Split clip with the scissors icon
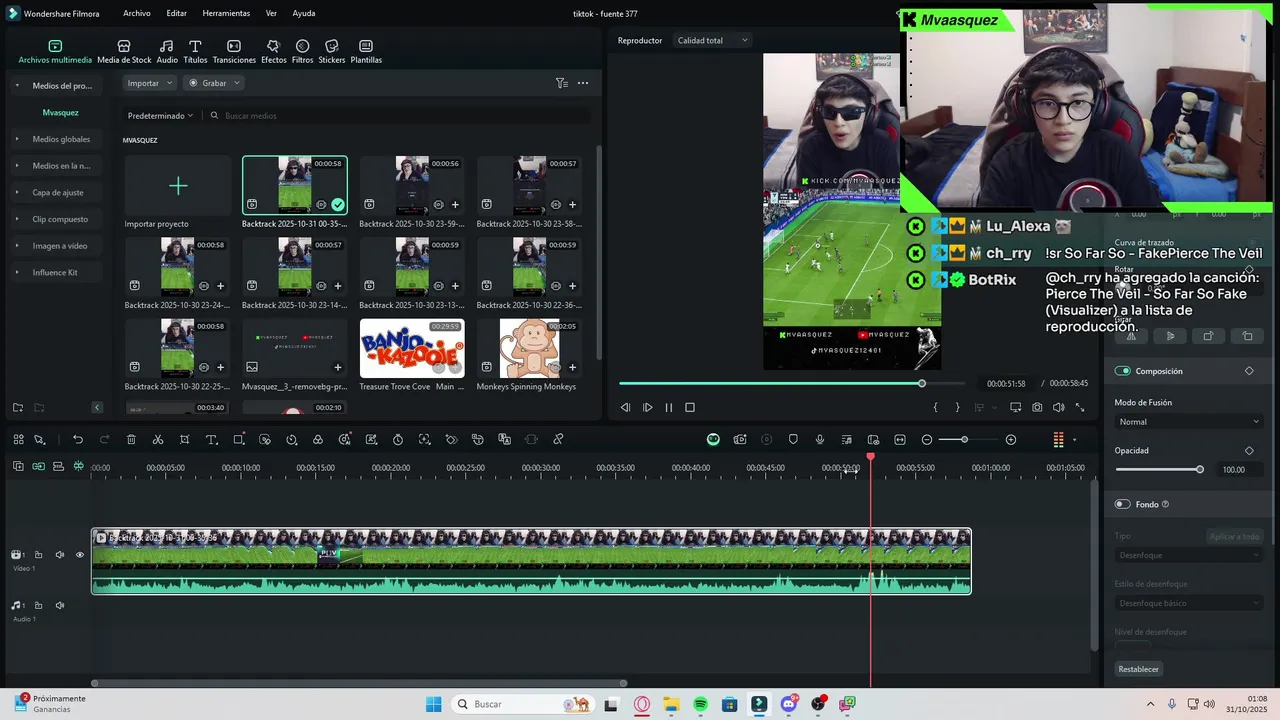This screenshot has width=1280, height=720. point(158,439)
